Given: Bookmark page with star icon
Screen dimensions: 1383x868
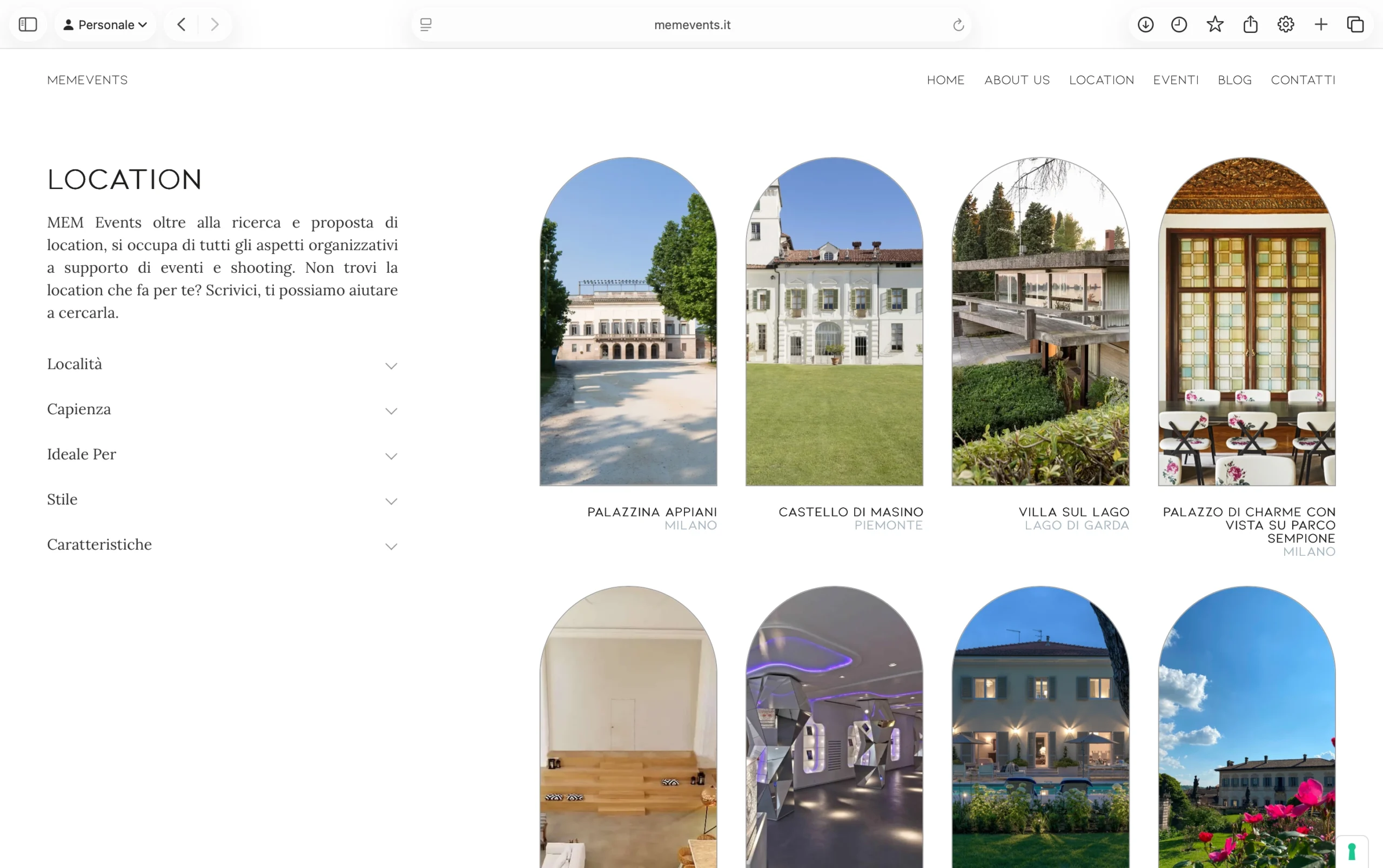Looking at the screenshot, I should click(x=1215, y=25).
